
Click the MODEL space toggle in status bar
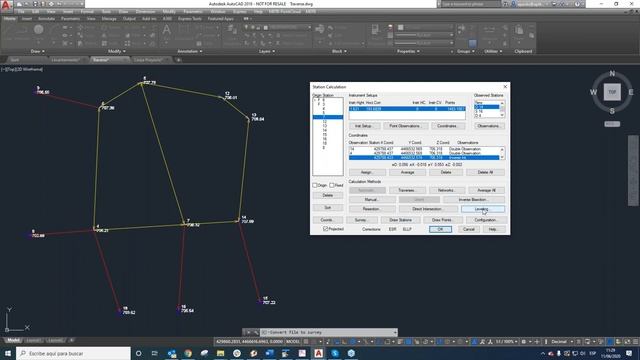292,341
